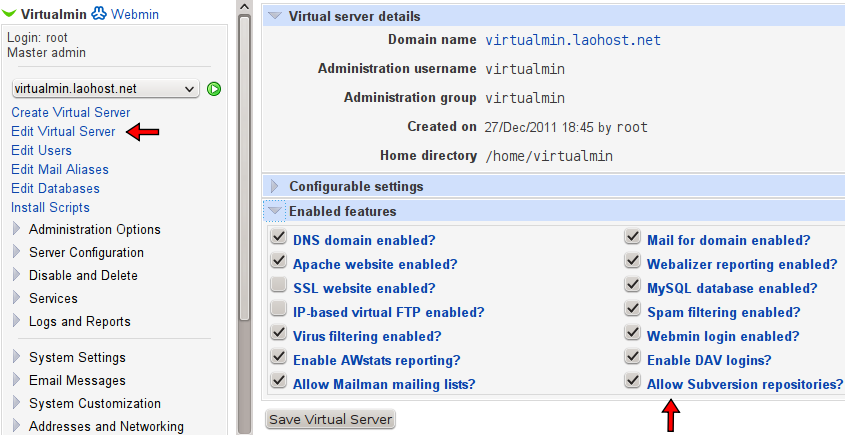Click Save Virtual Server button
This screenshot has width=845, height=435.
point(330,419)
